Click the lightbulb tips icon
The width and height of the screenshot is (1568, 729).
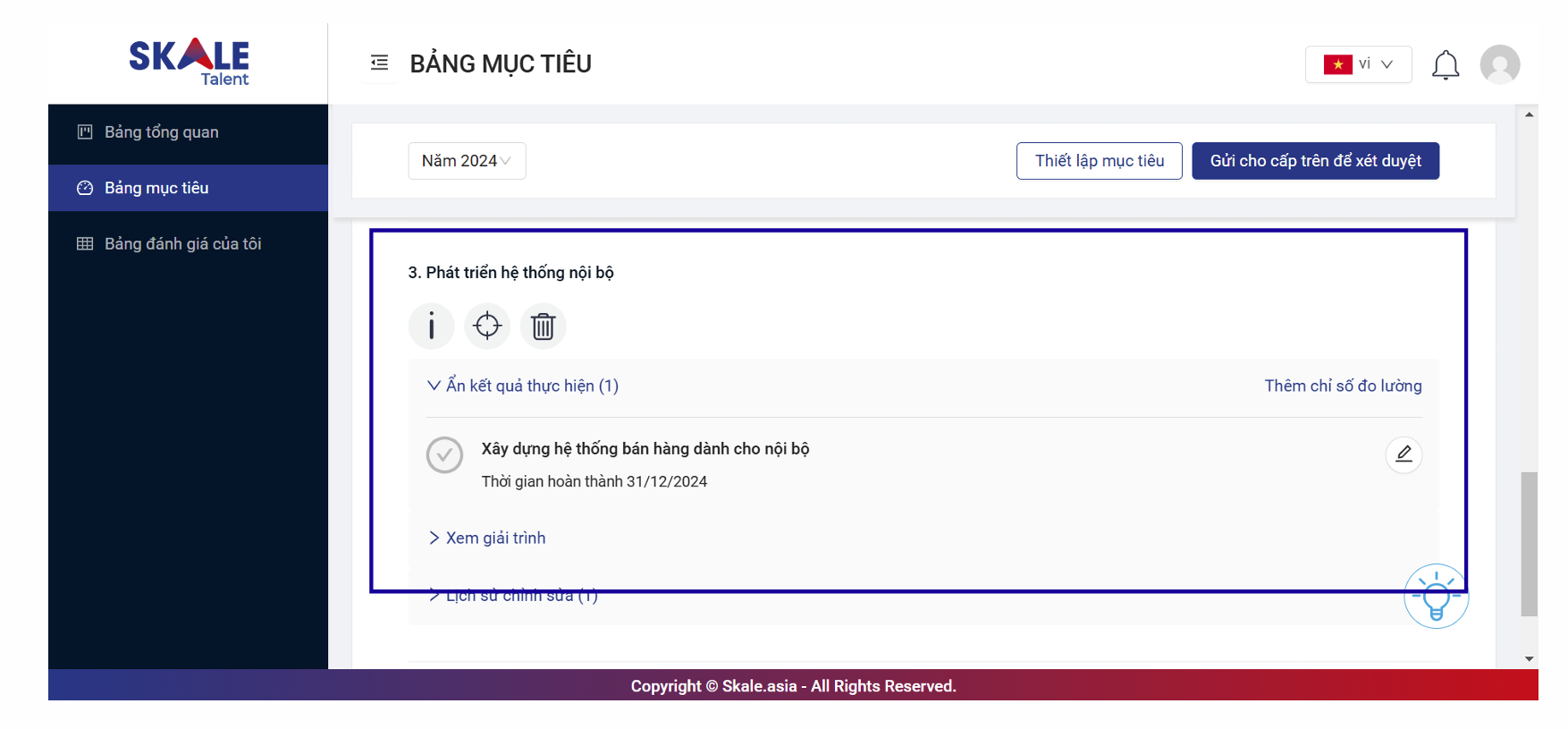pyautogui.click(x=1436, y=597)
